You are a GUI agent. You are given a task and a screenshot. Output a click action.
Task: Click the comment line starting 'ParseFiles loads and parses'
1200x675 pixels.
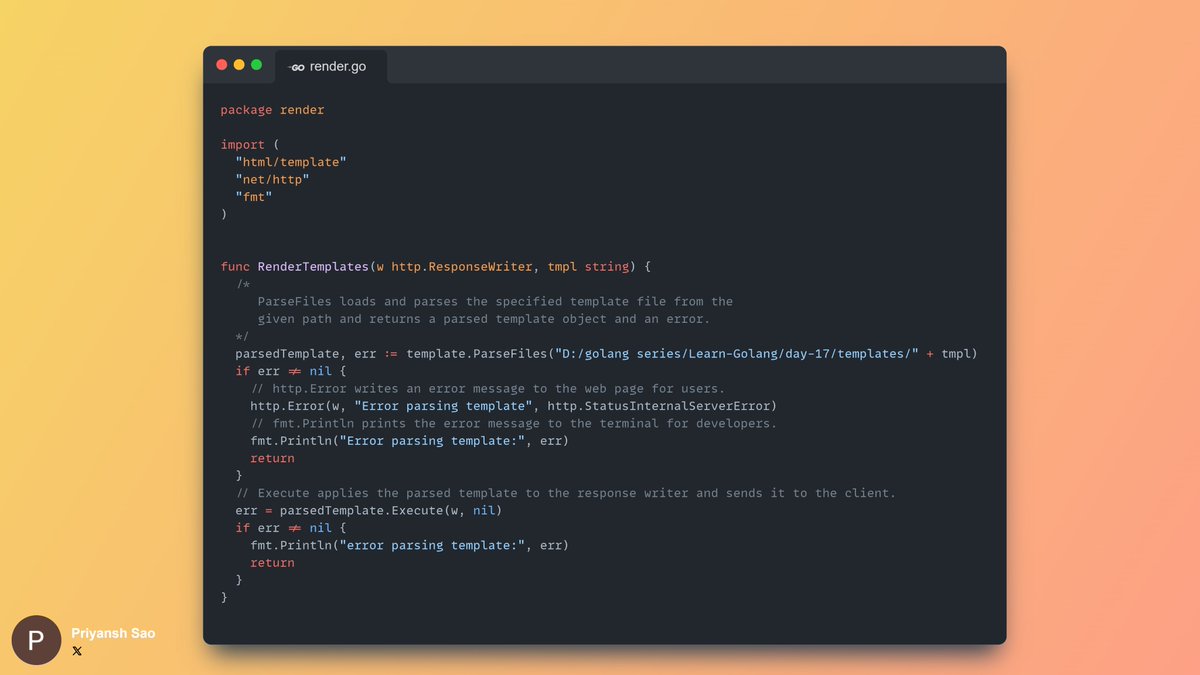point(495,302)
